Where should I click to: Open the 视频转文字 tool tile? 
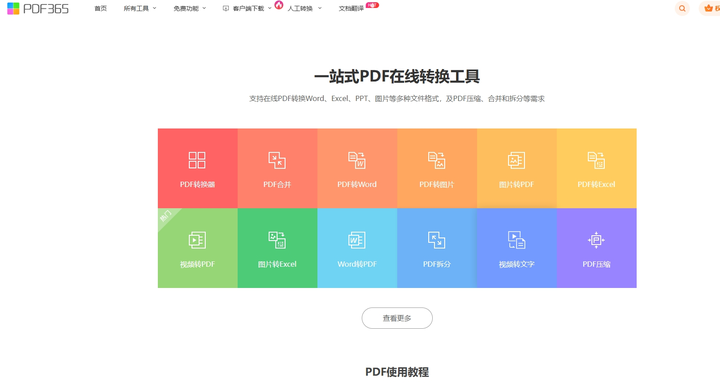point(517,248)
